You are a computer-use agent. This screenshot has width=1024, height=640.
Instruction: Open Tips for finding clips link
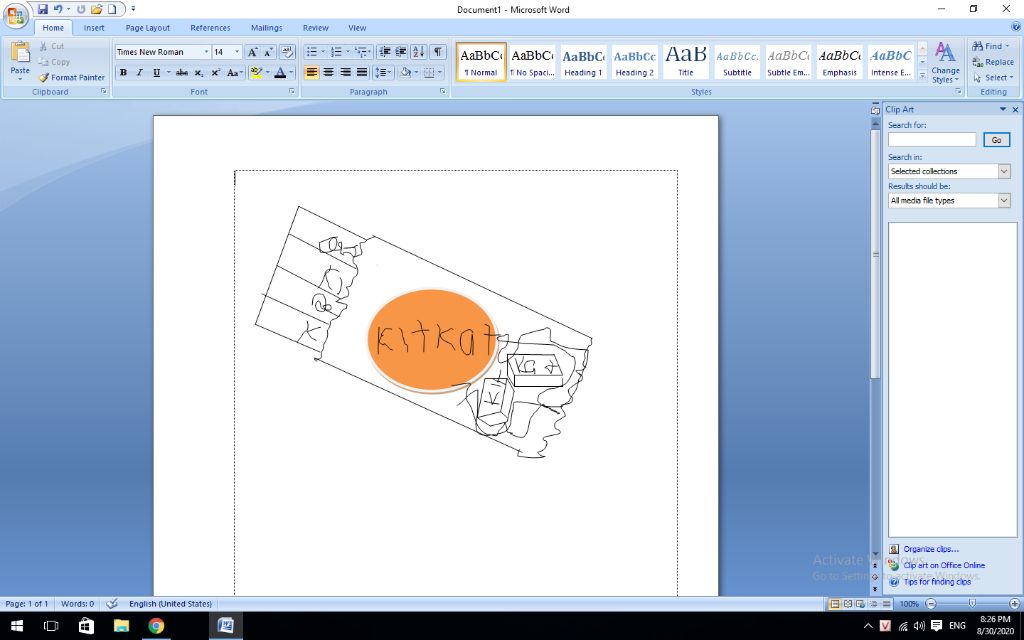pyautogui.click(x=936, y=582)
